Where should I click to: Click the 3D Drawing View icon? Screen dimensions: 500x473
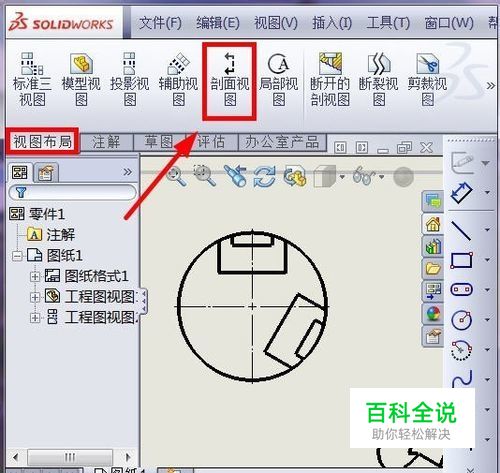[x=295, y=176]
